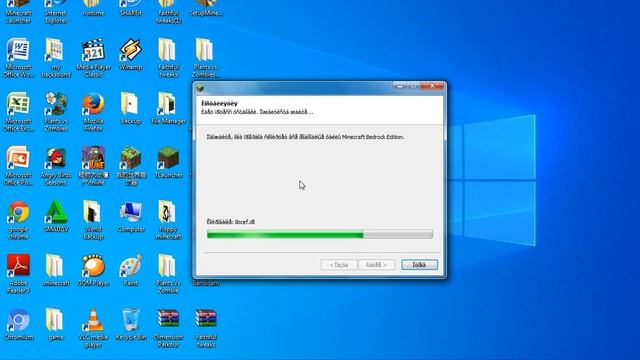Select the SetupMine... installer icon
The width and height of the screenshot is (640, 360).
click(206, 8)
